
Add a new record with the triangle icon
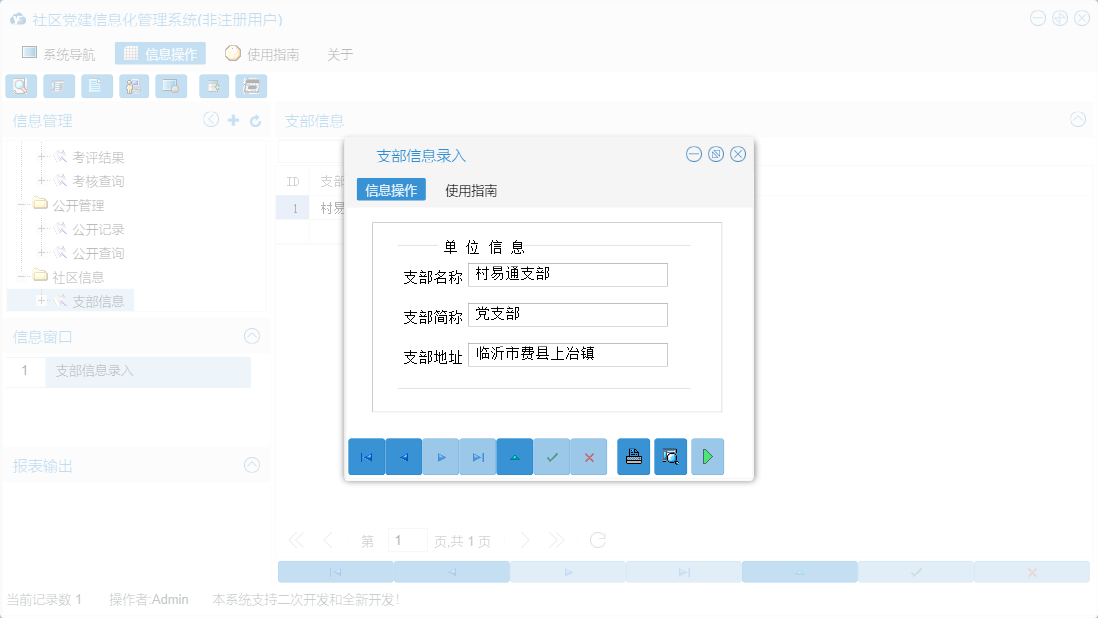pos(514,456)
